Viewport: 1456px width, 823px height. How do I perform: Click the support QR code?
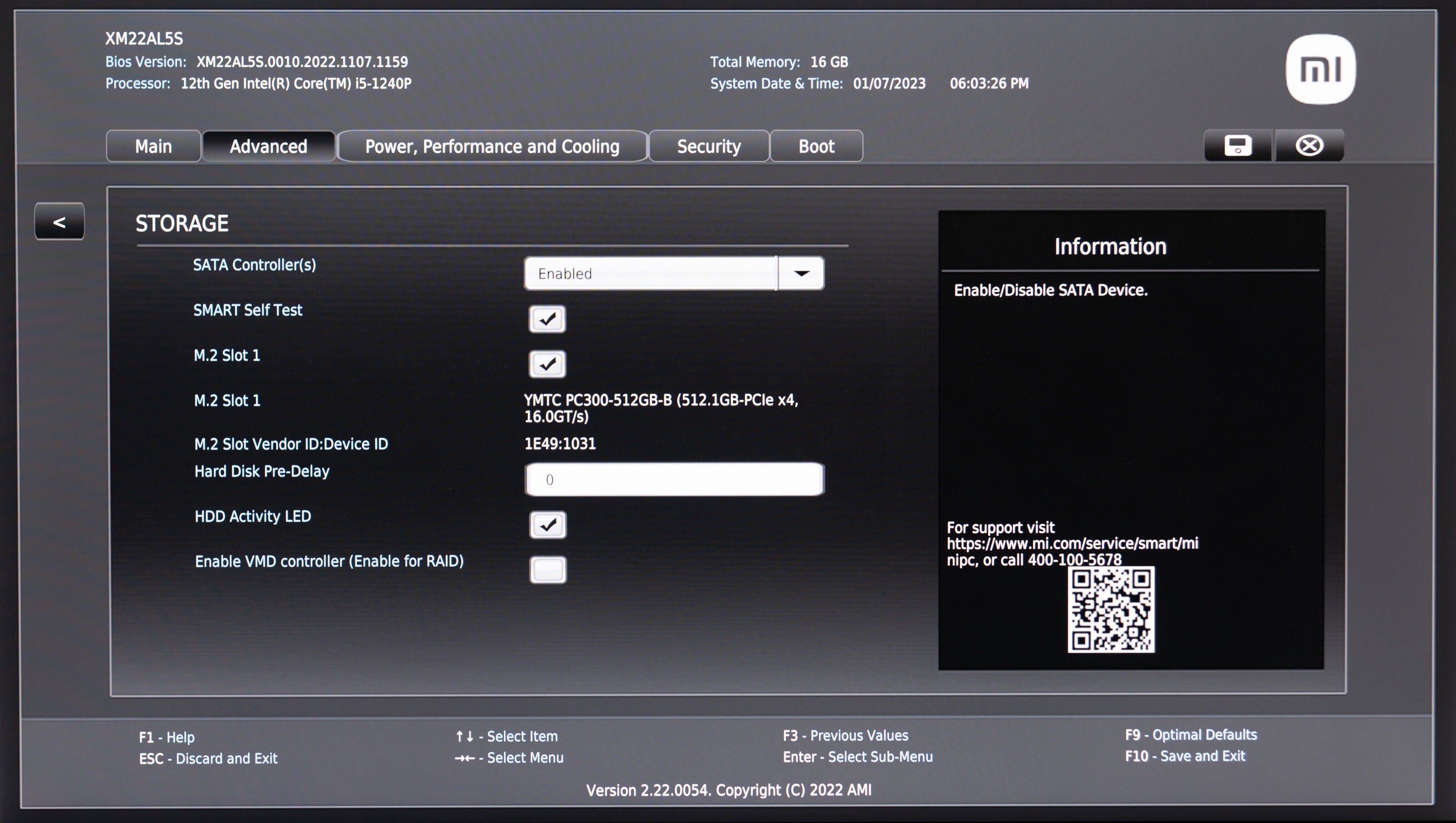(1111, 610)
